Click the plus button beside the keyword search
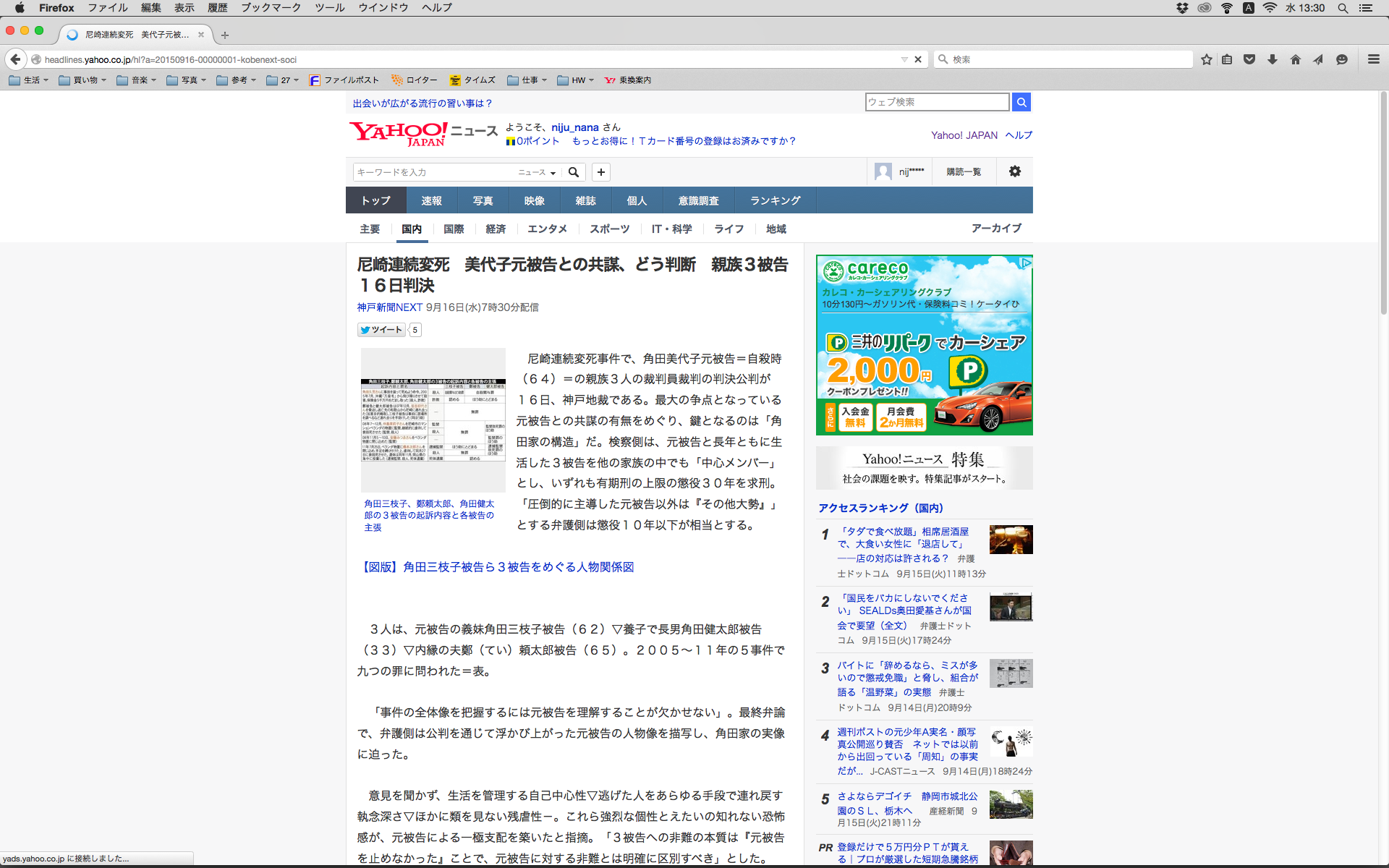Image resolution: width=1389 pixels, height=868 pixels. pos(600,172)
